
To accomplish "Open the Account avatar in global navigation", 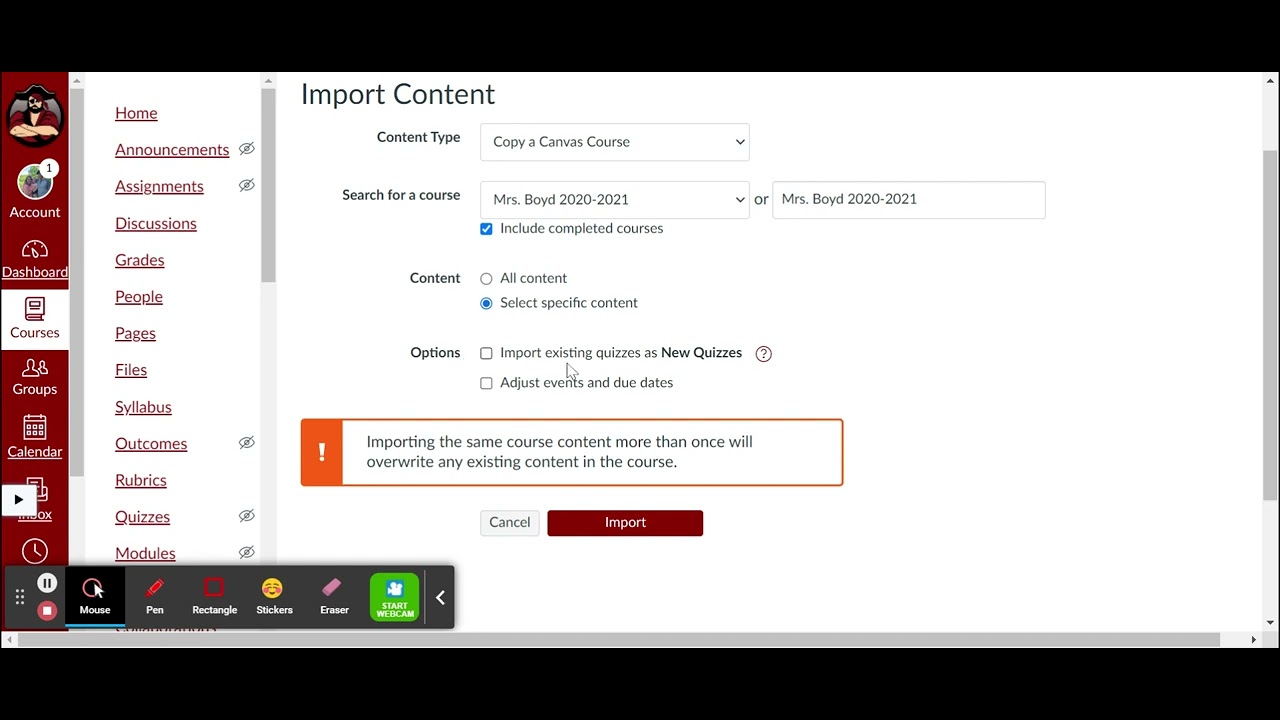I will tap(35, 183).
